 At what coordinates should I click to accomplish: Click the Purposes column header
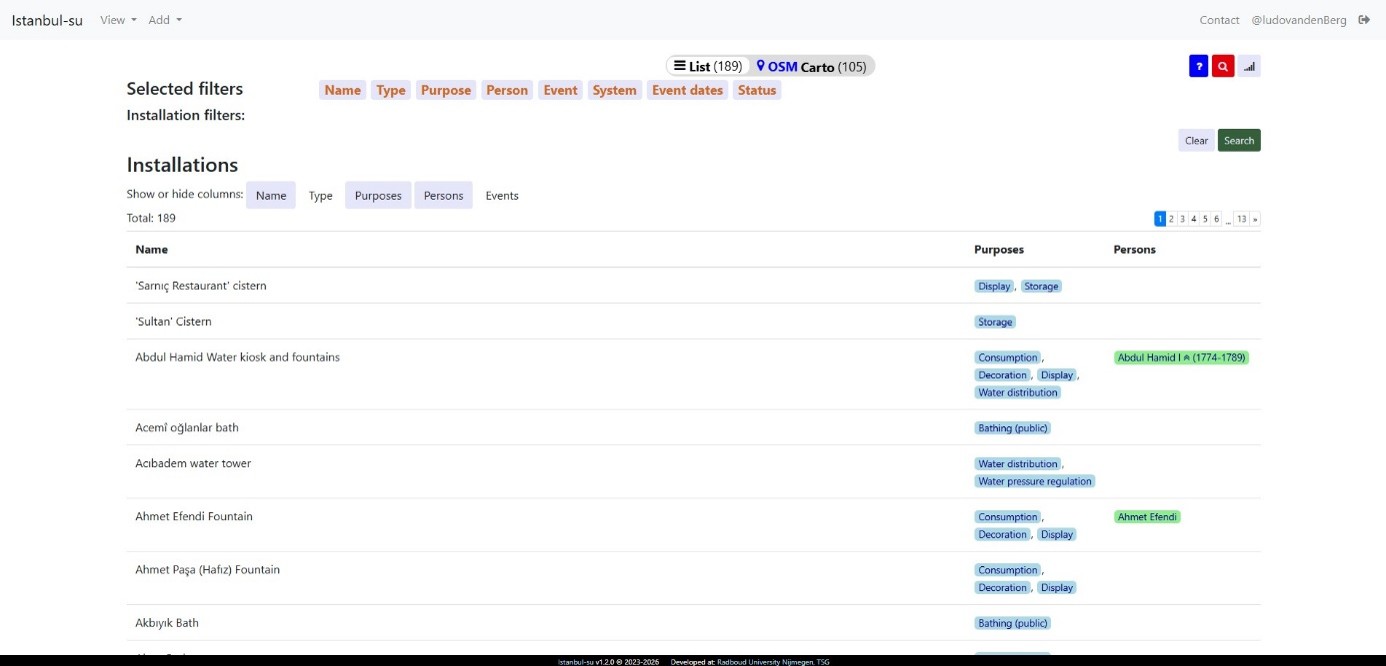pyautogui.click(x=999, y=249)
